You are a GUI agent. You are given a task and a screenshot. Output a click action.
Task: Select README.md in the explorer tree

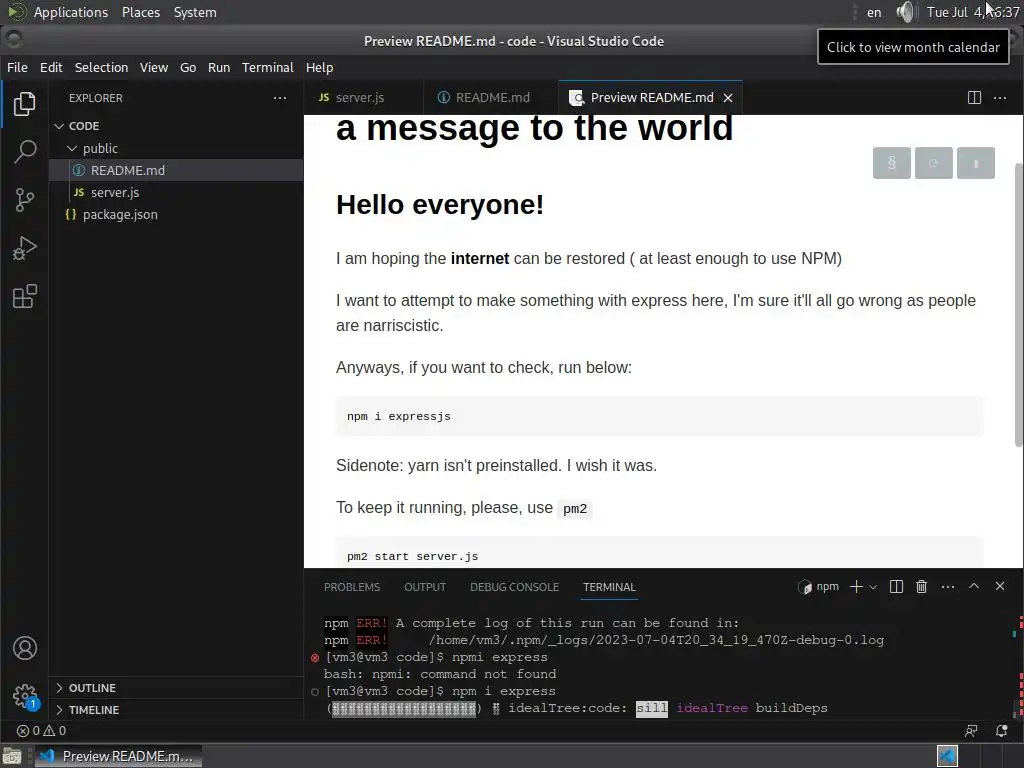coord(176,170)
